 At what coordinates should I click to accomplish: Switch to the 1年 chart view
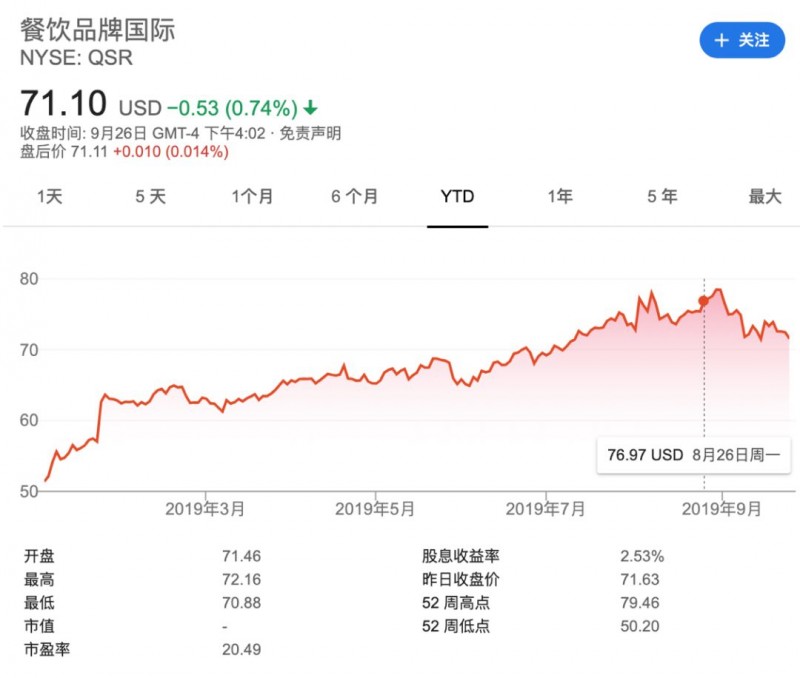pyautogui.click(x=560, y=197)
